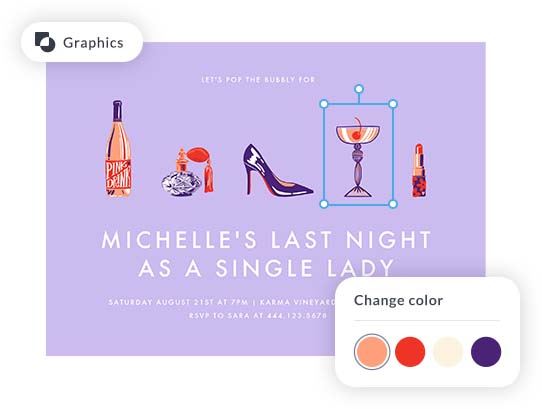Select the 'Let's pop the bubbly for' text
Screen dimensions: 542x409
click(258, 80)
